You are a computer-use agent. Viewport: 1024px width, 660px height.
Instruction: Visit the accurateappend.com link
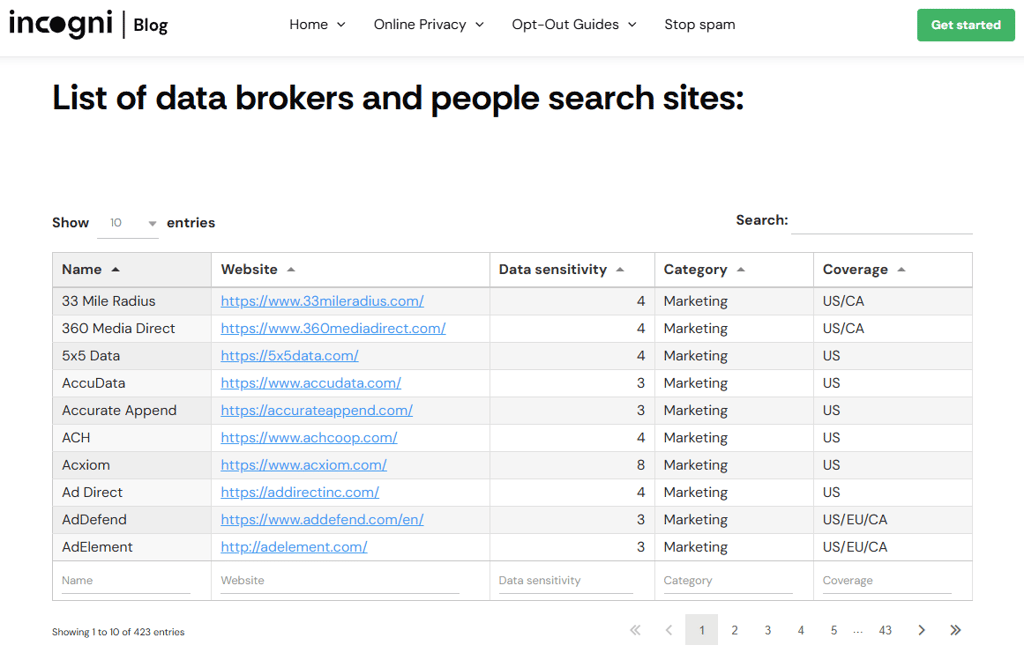(x=317, y=411)
